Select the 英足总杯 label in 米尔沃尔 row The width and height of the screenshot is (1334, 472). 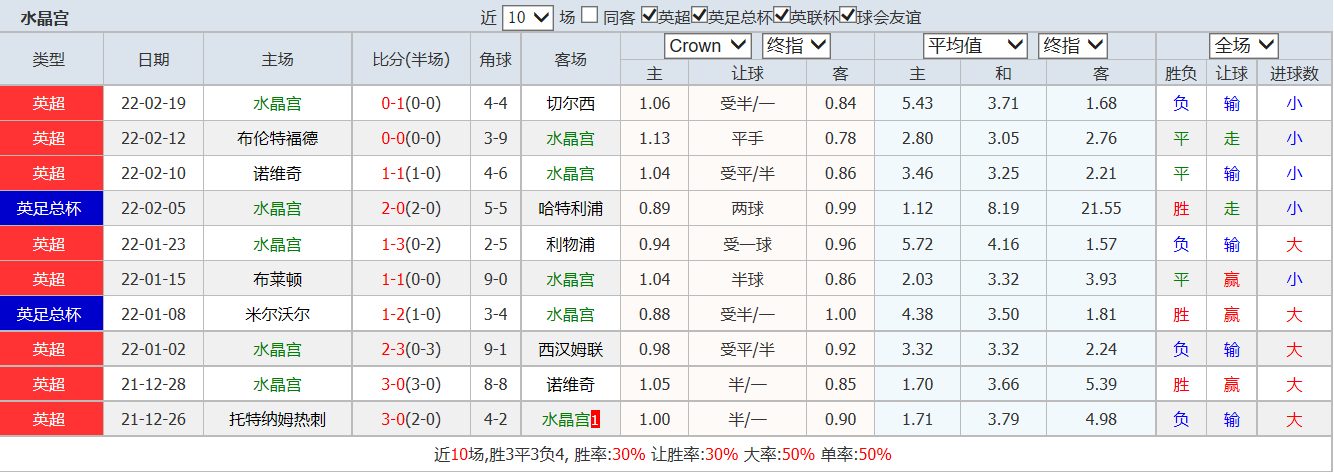pyautogui.click(x=50, y=315)
